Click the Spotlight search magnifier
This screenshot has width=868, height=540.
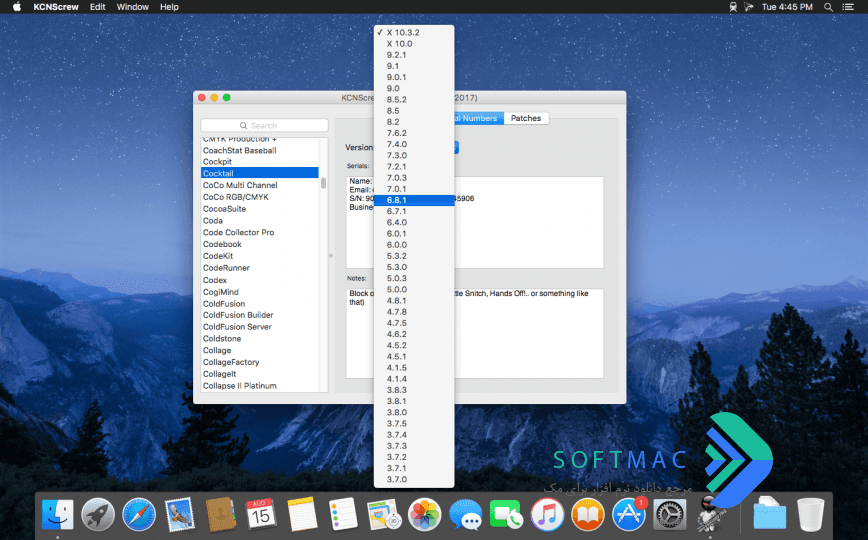[x=828, y=7]
